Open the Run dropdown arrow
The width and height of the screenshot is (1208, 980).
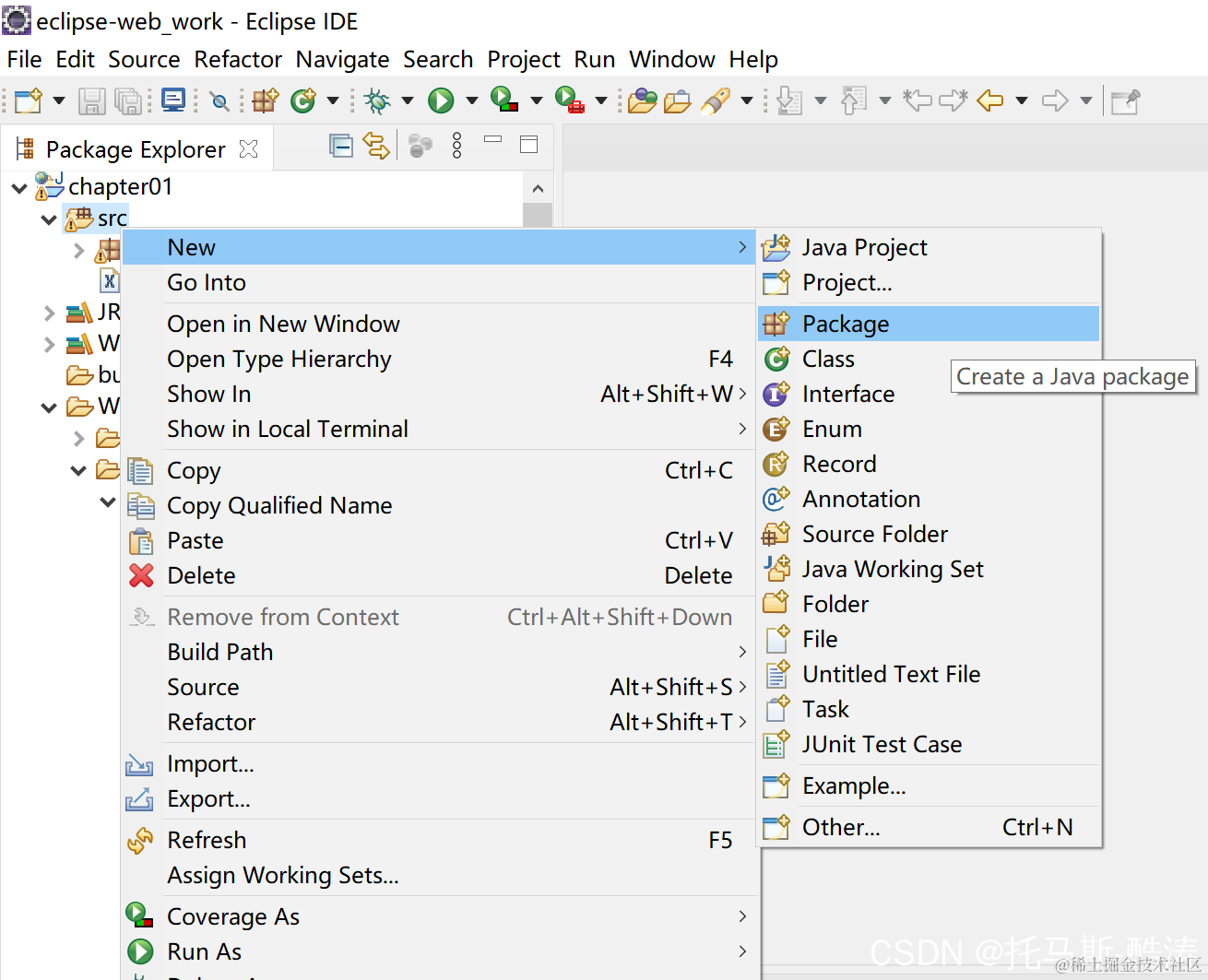[471, 100]
